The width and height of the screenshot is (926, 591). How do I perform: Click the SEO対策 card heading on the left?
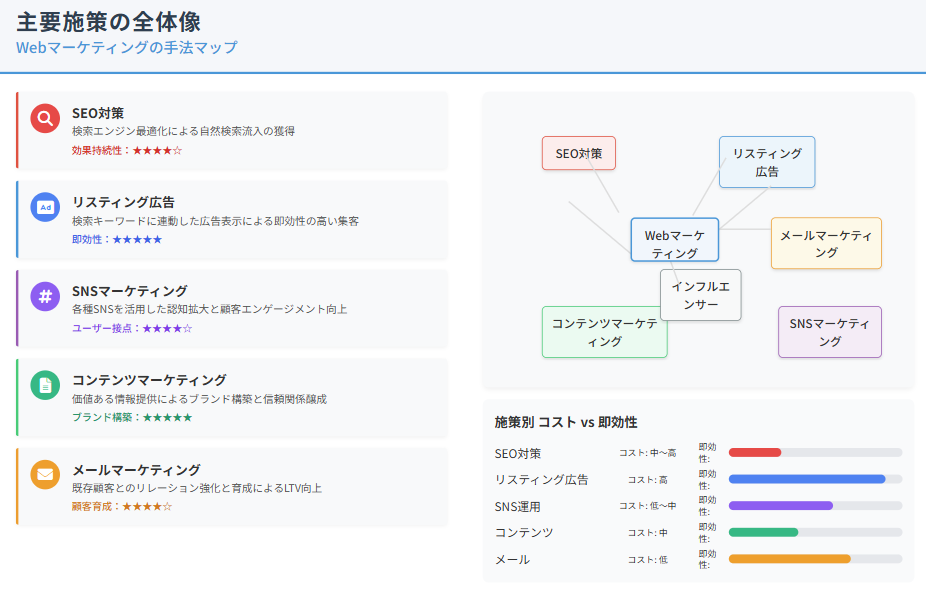[x=98, y=113]
